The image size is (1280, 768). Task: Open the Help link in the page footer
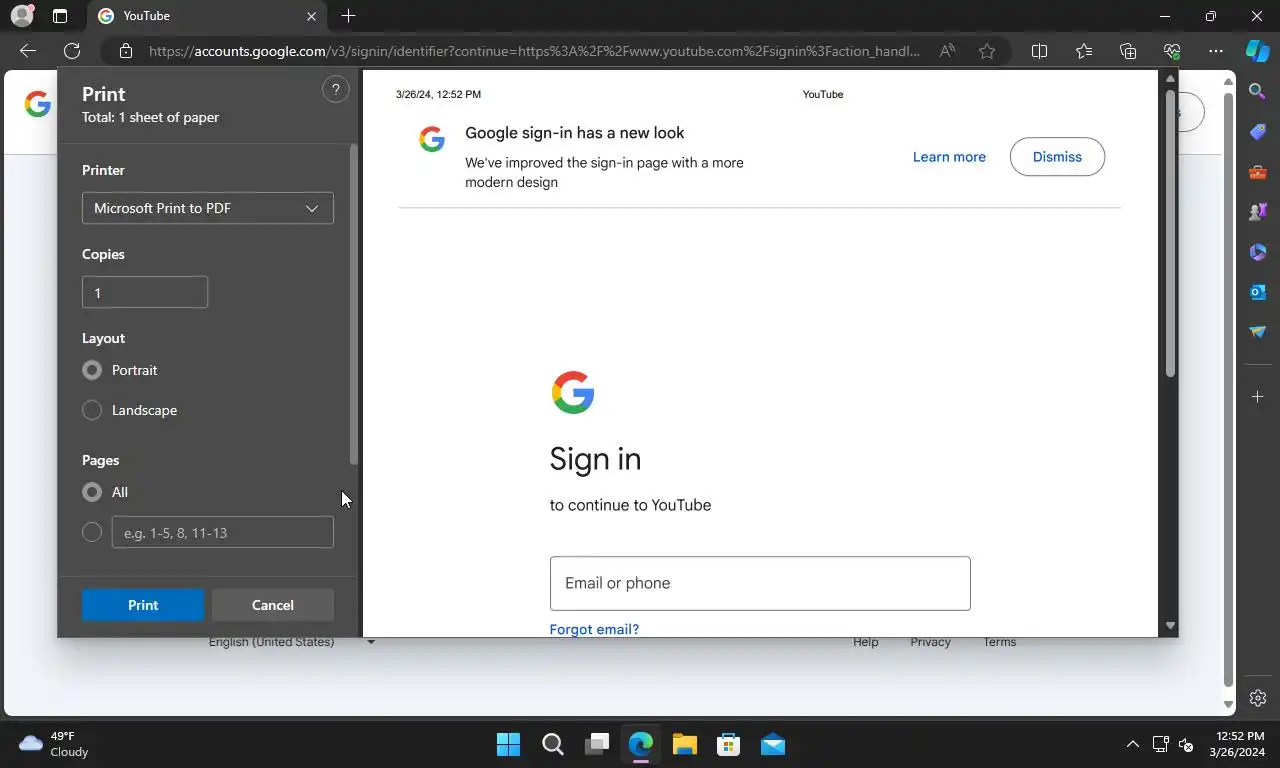click(x=866, y=642)
